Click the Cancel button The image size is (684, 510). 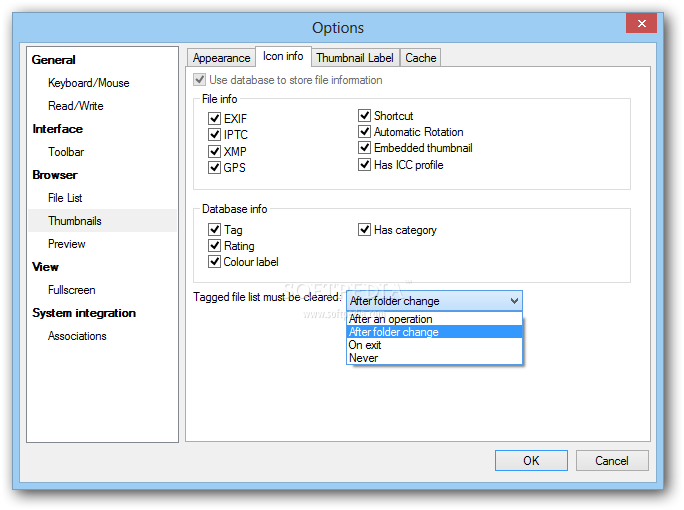(x=611, y=461)
